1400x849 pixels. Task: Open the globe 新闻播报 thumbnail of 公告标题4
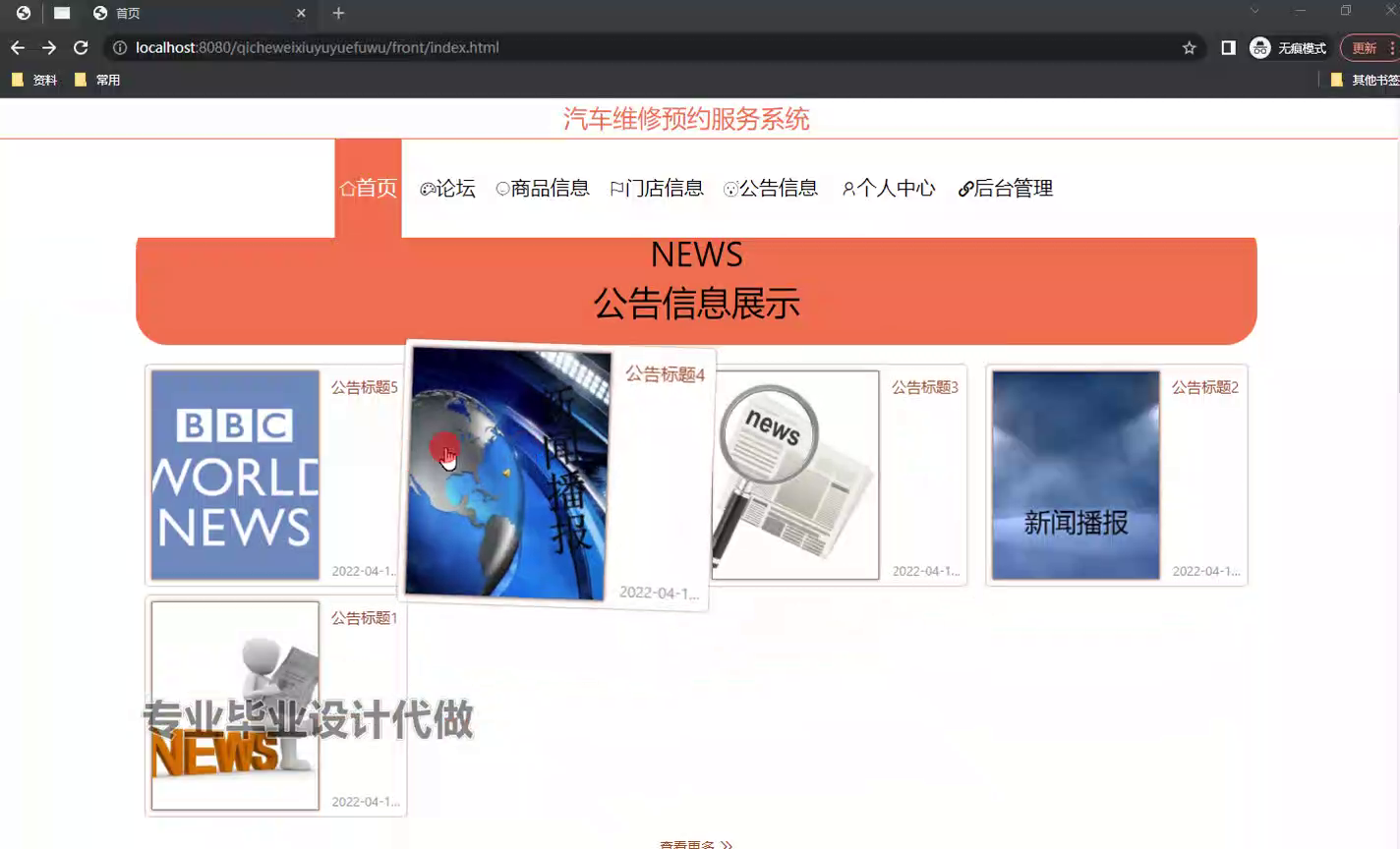pos(508,473)
